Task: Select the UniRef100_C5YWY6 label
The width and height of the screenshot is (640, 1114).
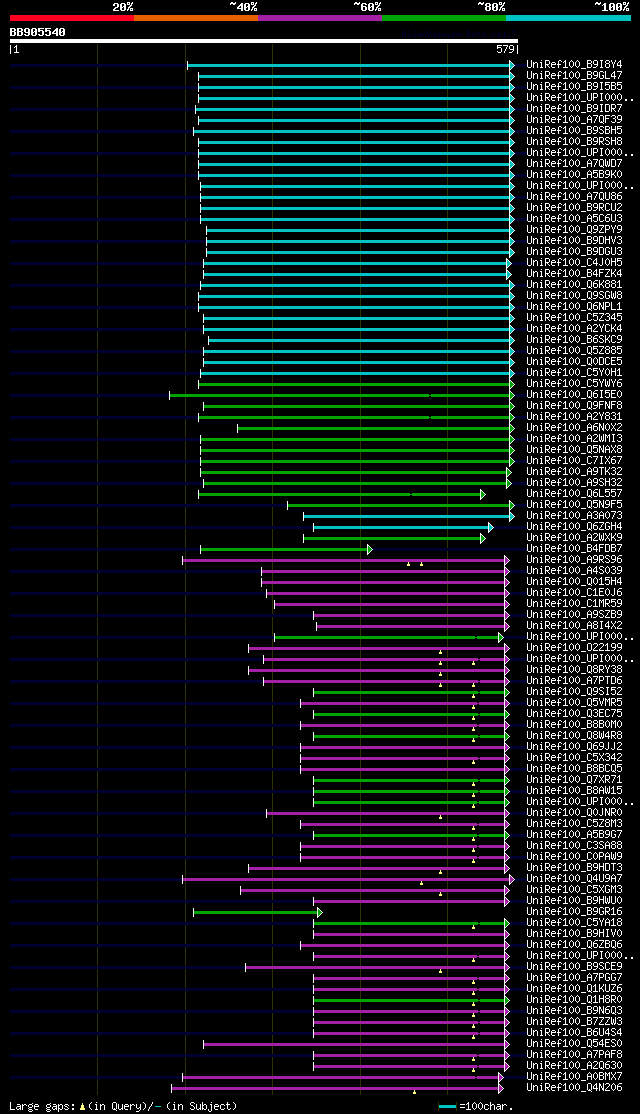Action: pos(574,384)
